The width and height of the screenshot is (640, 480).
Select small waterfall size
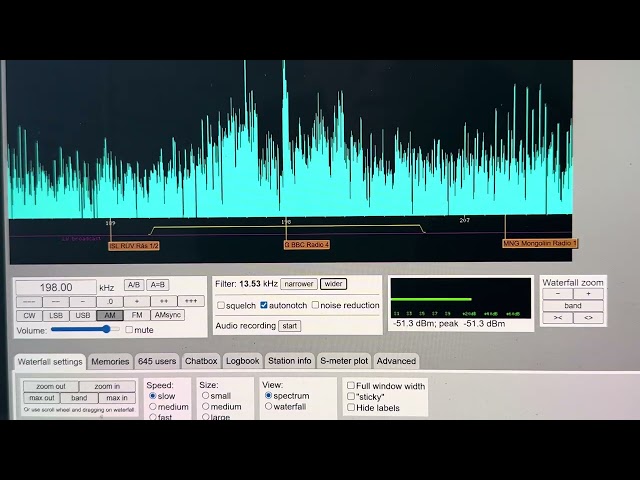[205, 396]
